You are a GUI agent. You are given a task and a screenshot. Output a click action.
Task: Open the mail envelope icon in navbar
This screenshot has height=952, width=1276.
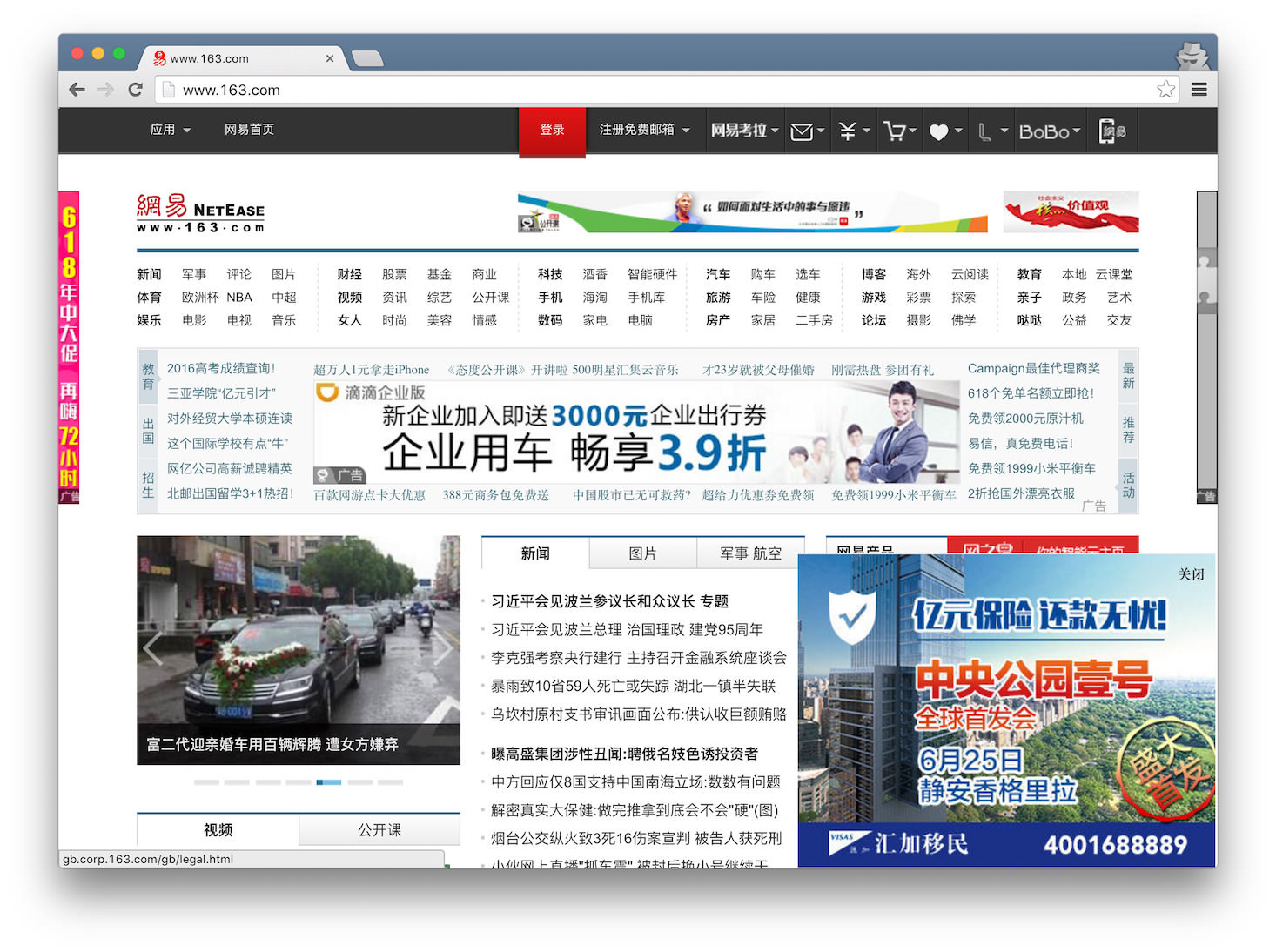[802, 131]
